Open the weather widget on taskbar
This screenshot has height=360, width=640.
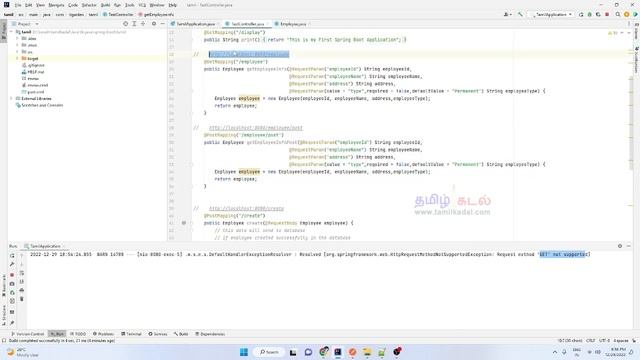(22, 352)
